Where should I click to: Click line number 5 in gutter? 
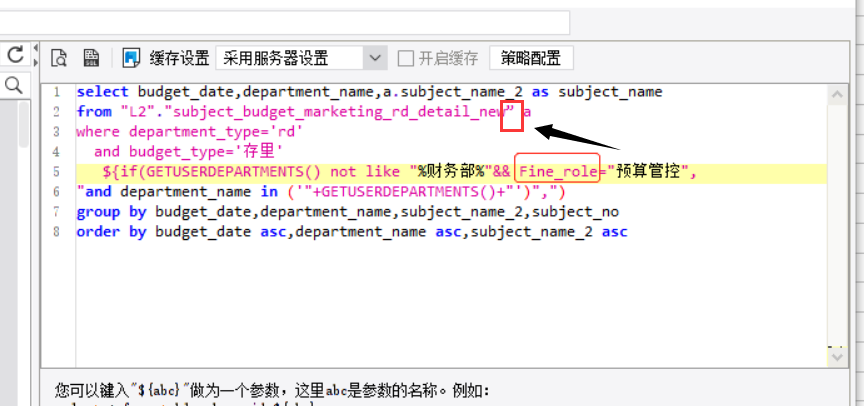pyautogui.click(x=57, y=172)
